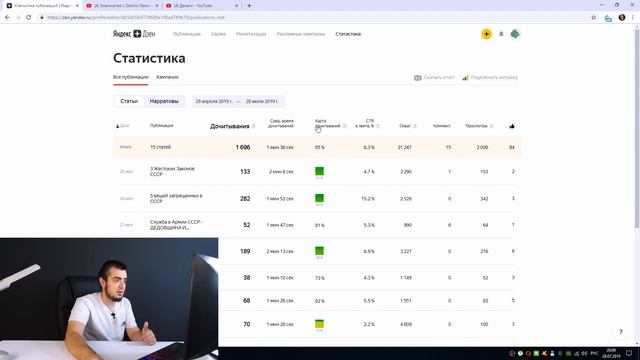Open the Chrome three-dot menu
This screenshot has height=360, width=640.
click(x=633, y=18)
